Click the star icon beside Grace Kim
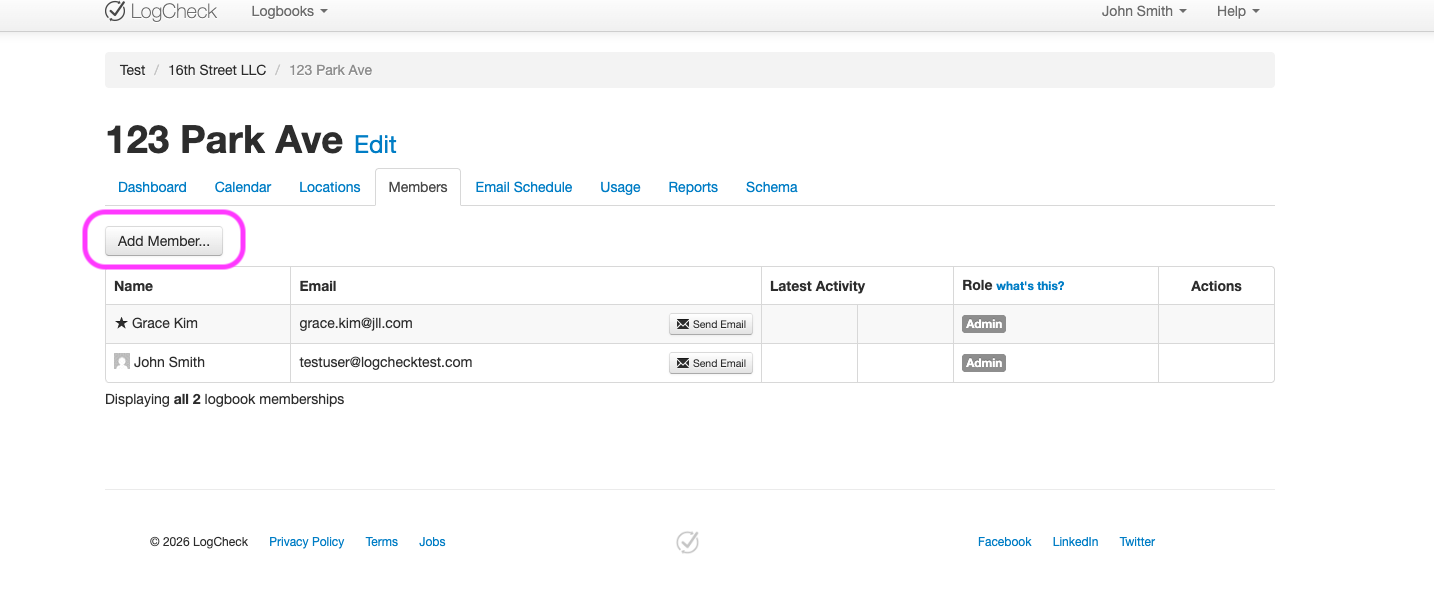 [121, 323]
